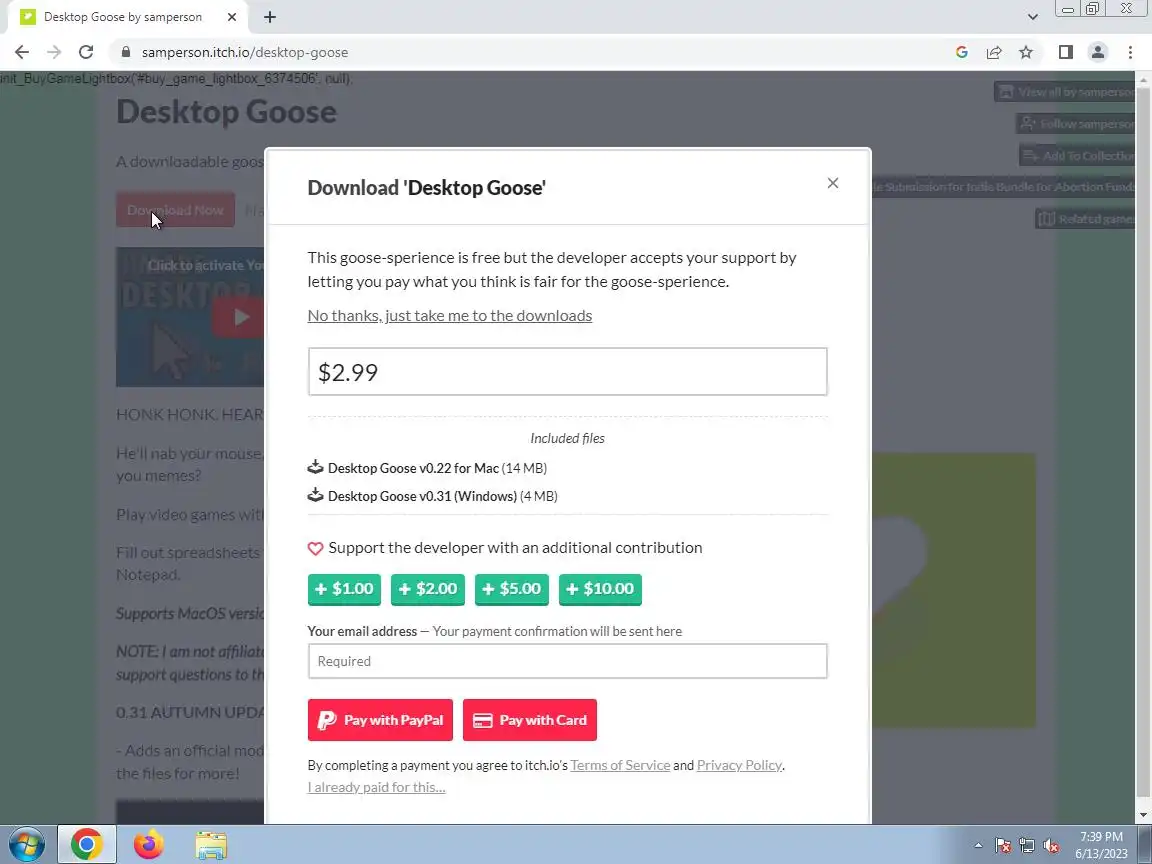The height and width of the screenshot is (864, 1152).
Task: Click the lock site info icon
Action: 126,52
